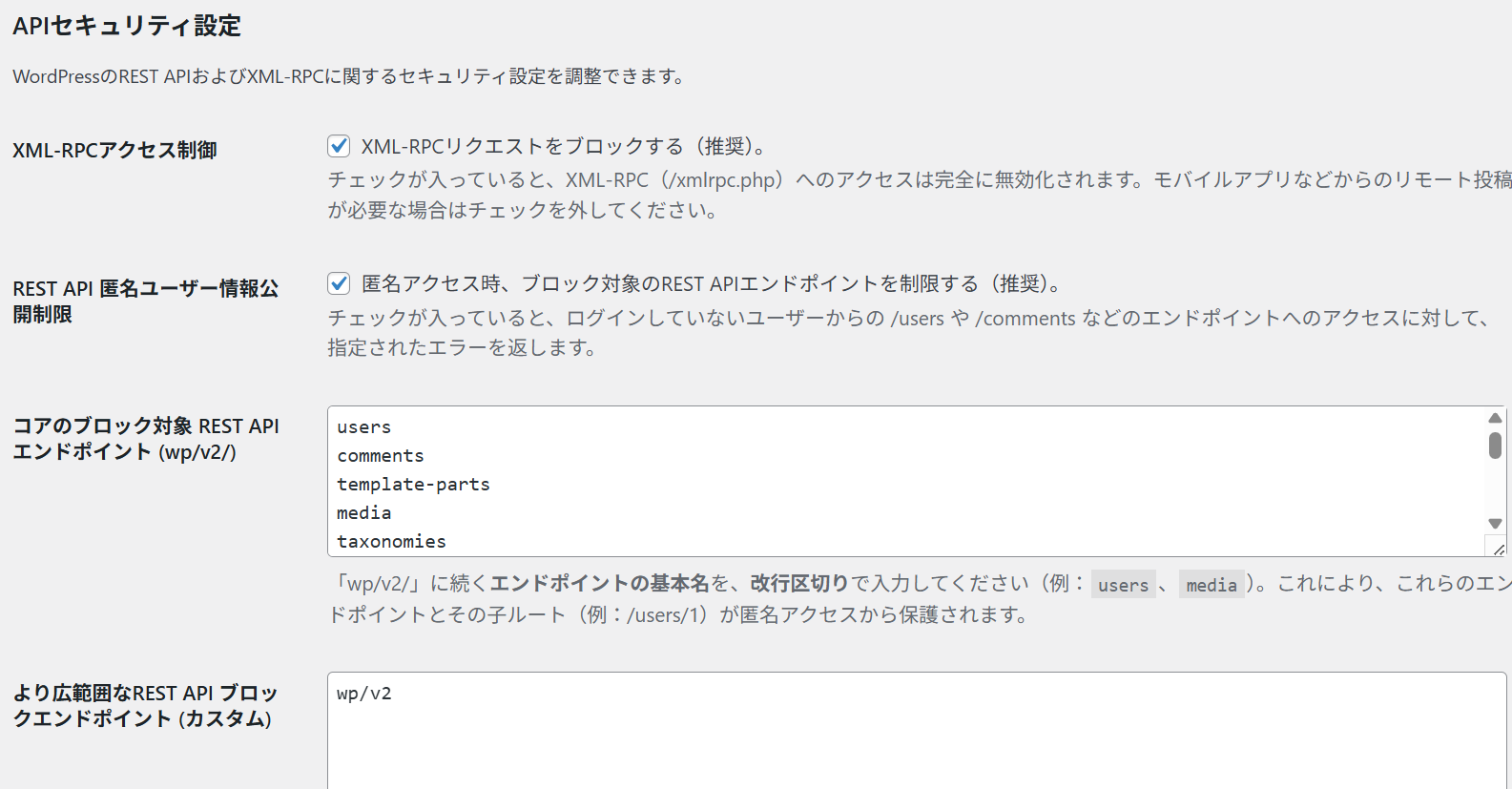Click the 'より広範囲なREST API ブロックエンドポイント' row label
The width and height of the screenshot is (1512, 789).
point(145,706)
